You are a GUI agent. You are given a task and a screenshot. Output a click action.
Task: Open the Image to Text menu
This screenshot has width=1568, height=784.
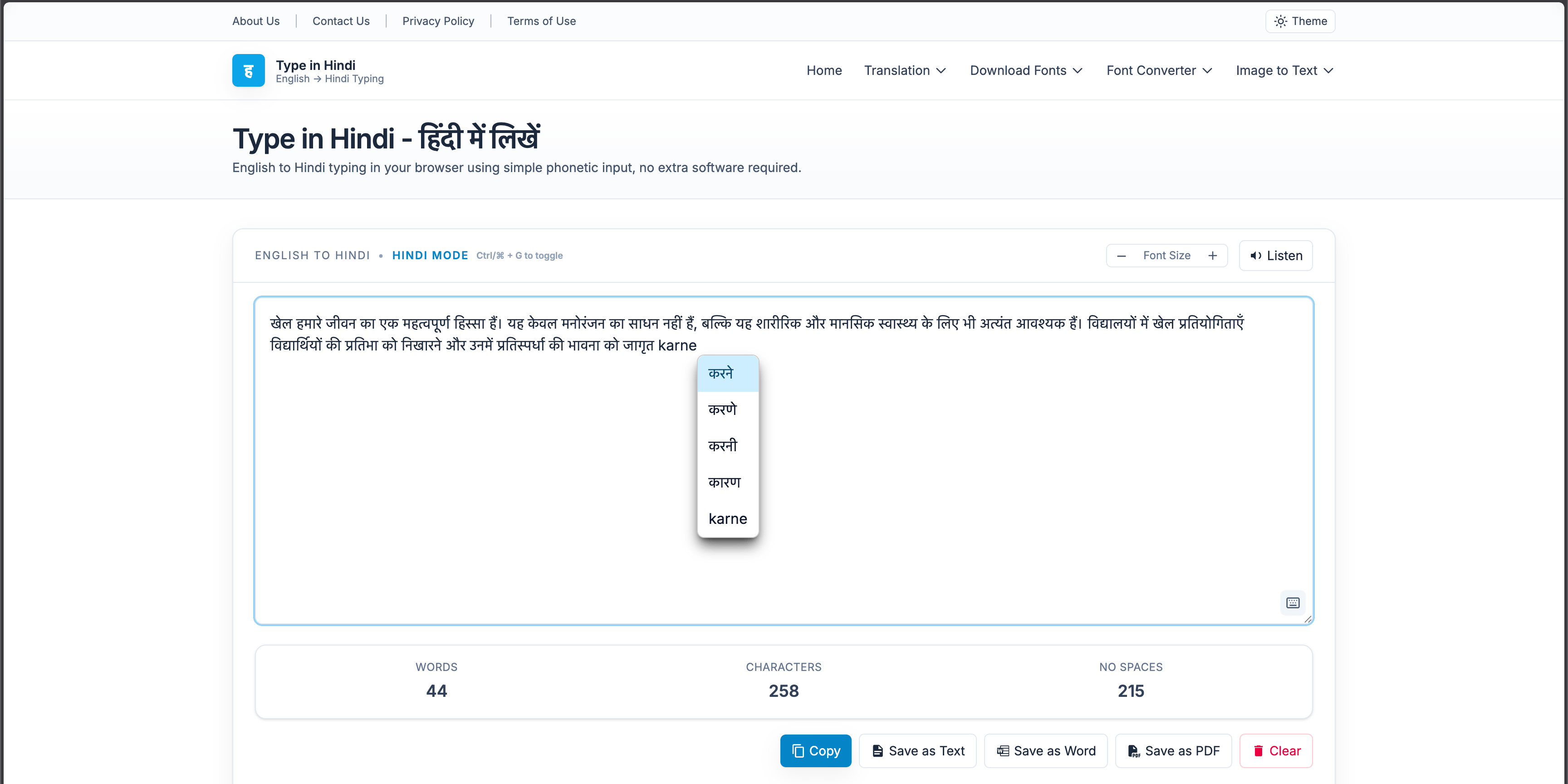(1284, 70)
